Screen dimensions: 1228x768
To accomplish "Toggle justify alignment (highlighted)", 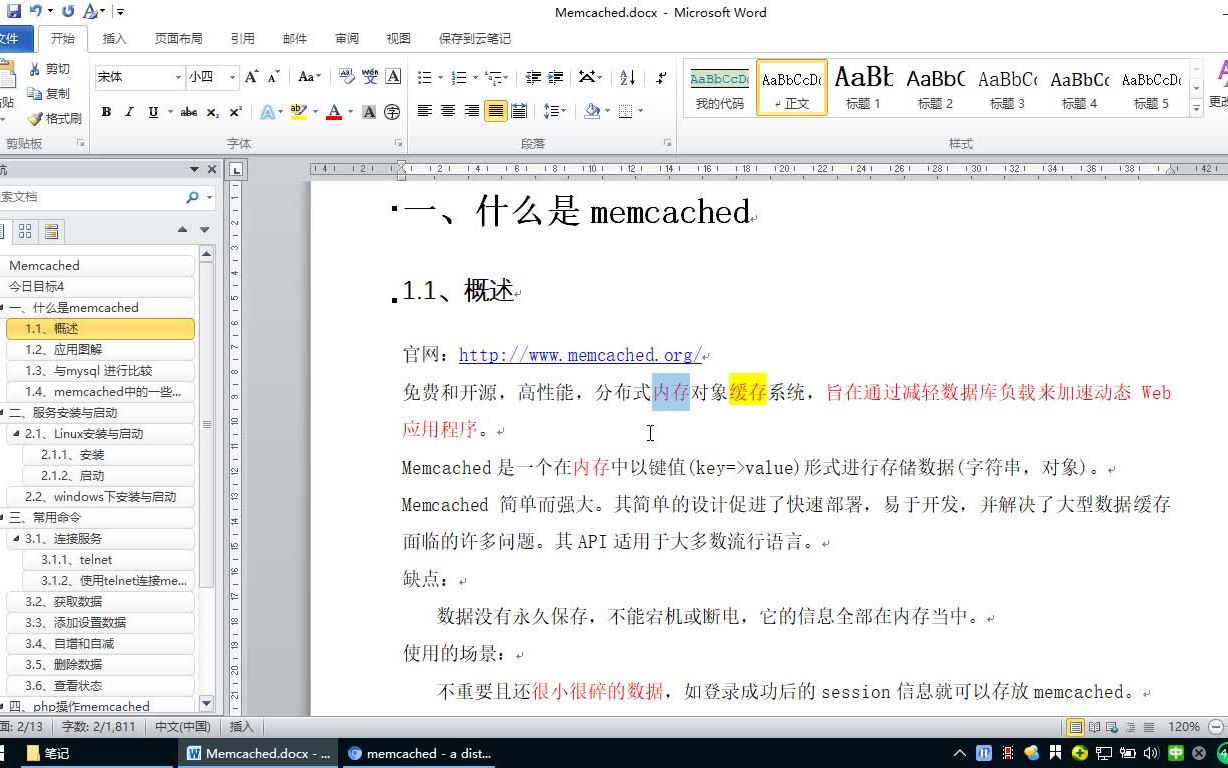I will [495, 111].
